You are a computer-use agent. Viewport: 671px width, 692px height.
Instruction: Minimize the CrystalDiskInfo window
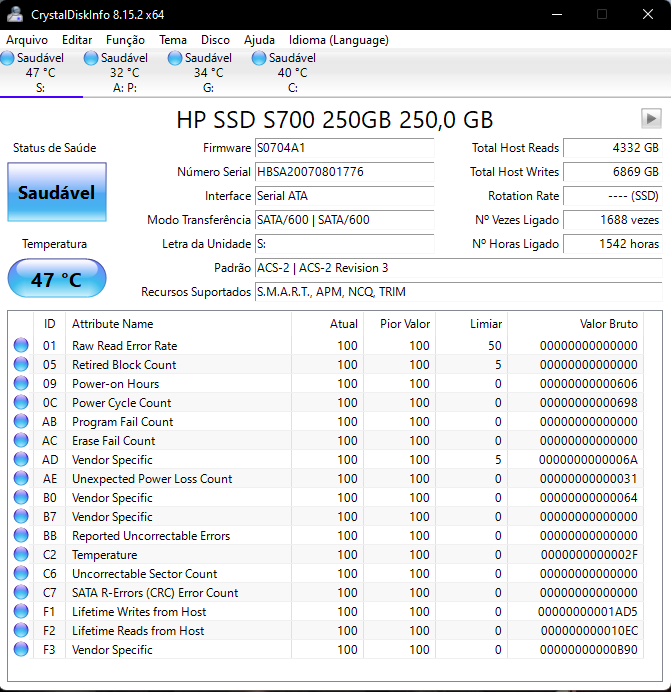click(557, 15)
